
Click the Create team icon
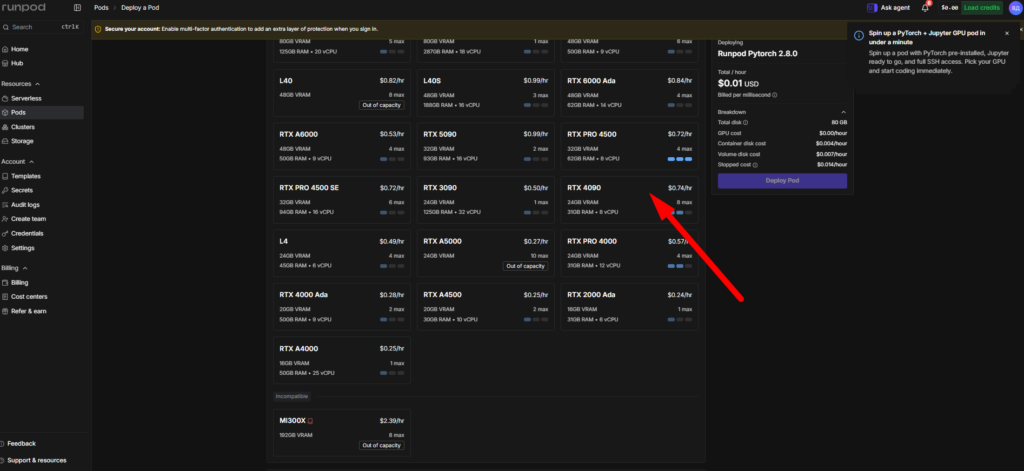coord(5,219)
